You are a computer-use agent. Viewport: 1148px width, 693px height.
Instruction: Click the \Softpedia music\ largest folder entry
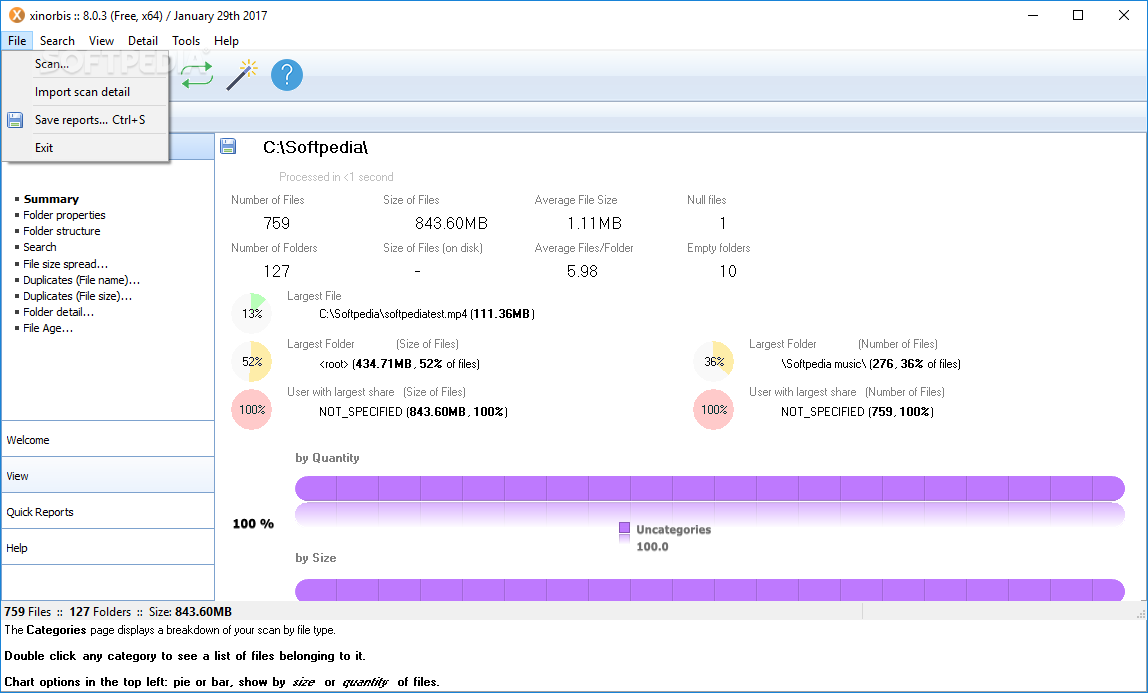[871, 364]
